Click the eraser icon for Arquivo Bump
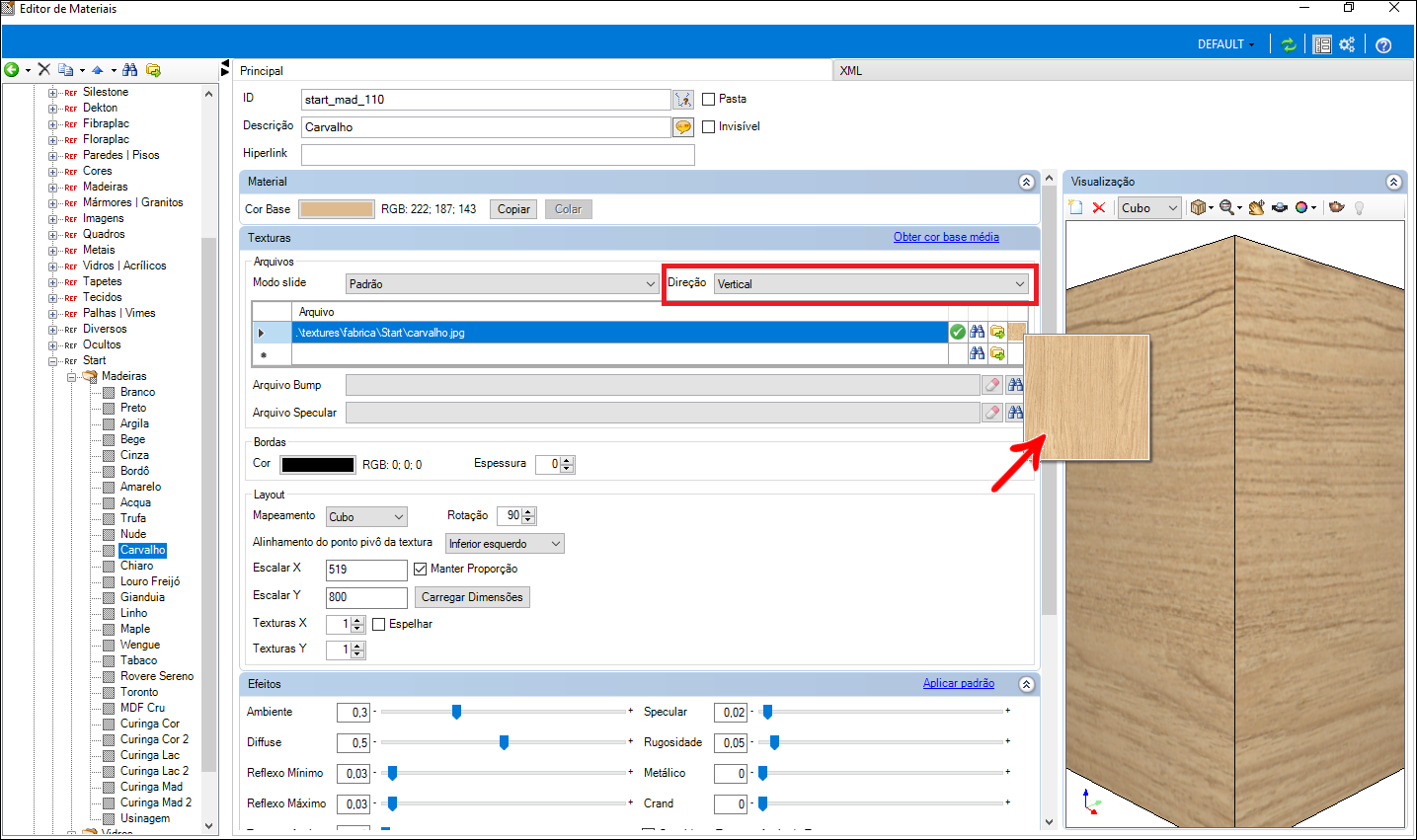This screenshot has height=840, width=1417. tap(992, 385)
